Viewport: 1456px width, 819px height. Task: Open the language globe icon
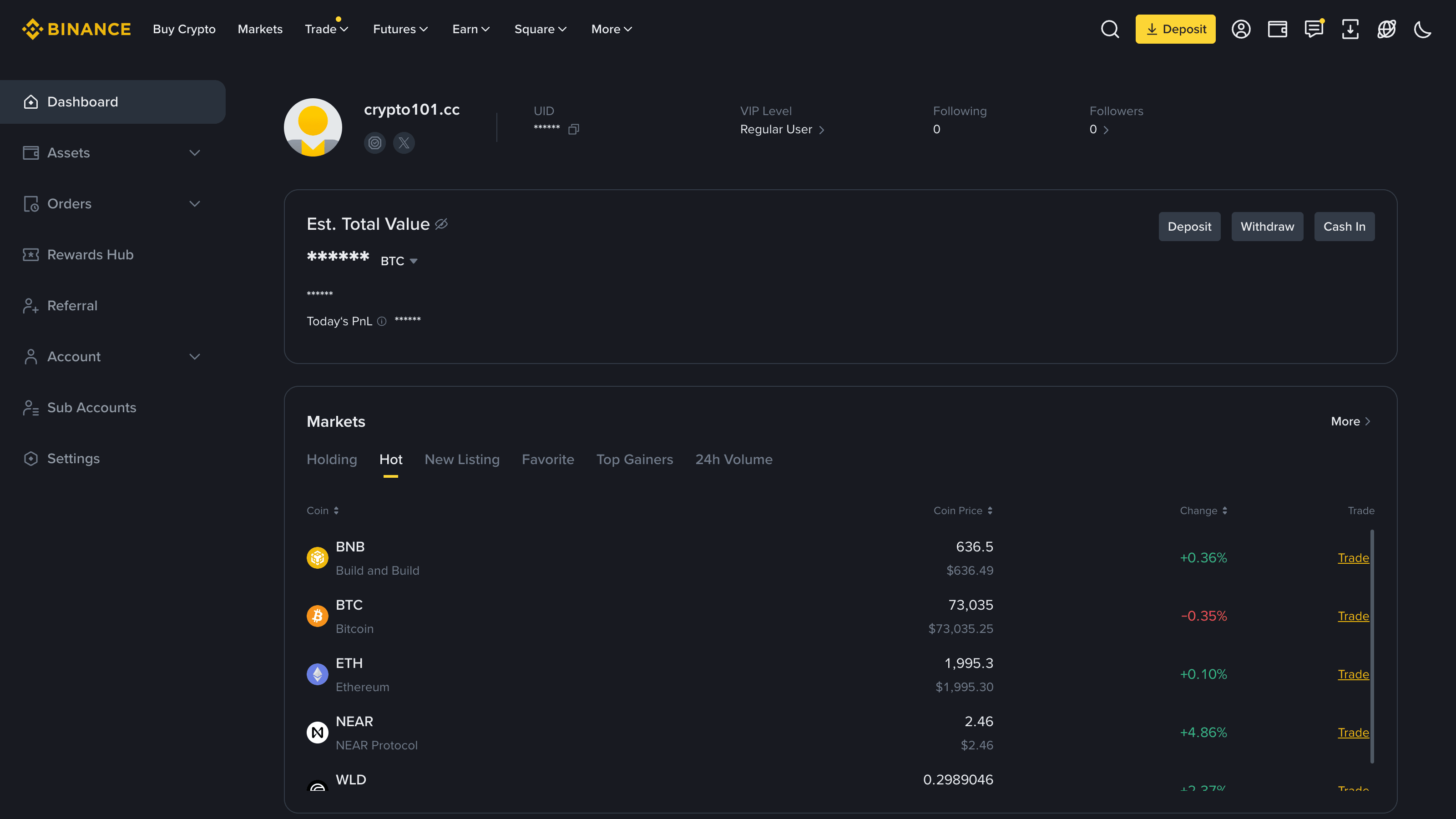[x=1386, y=29]
